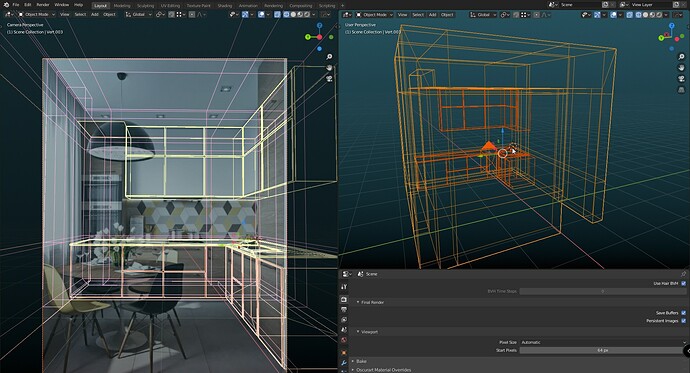Switch to the Rendering workspace tab
Image resolution: width=690 pixels, height=373 pixels.
pos(273,6)
